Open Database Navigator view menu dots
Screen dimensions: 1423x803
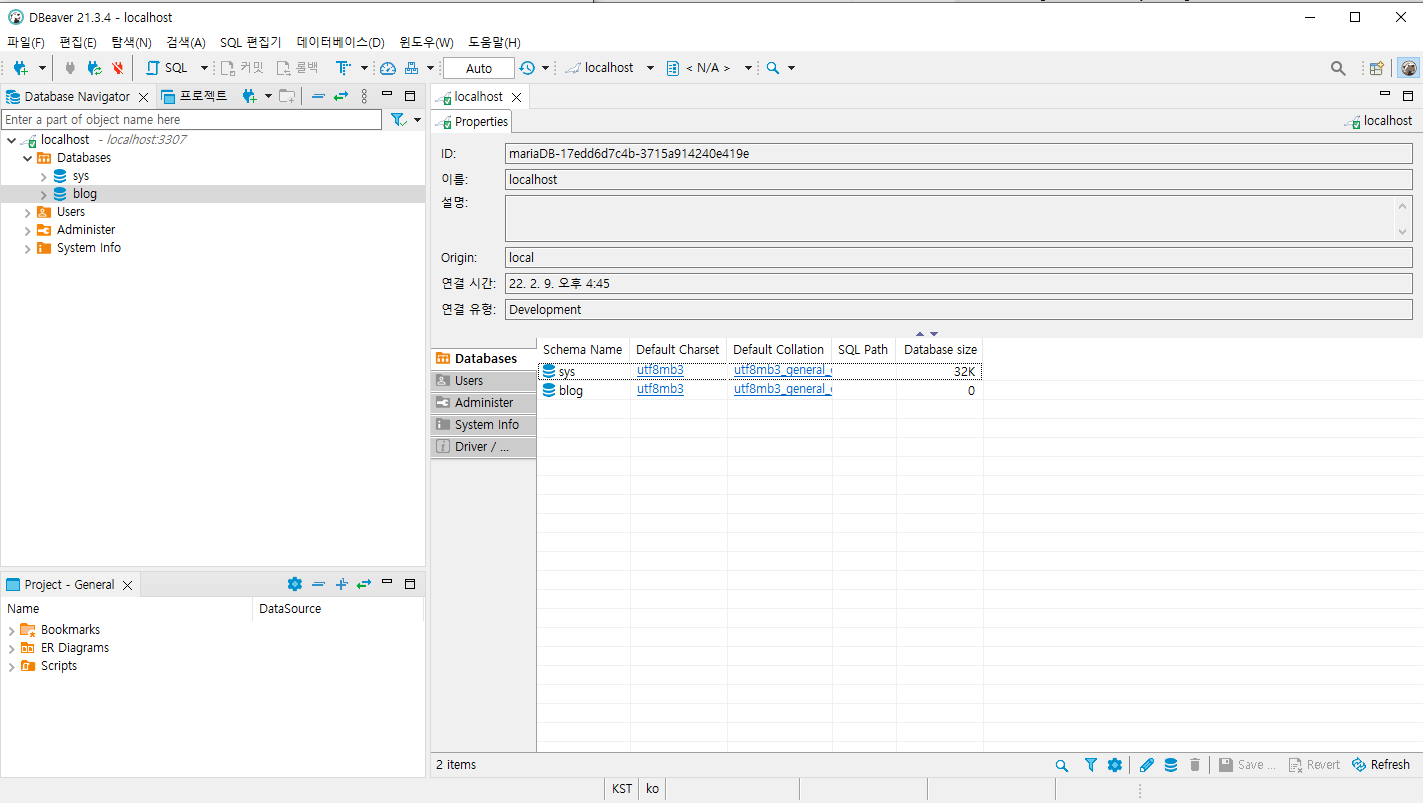pyautogui.click(x=364, y=96)
